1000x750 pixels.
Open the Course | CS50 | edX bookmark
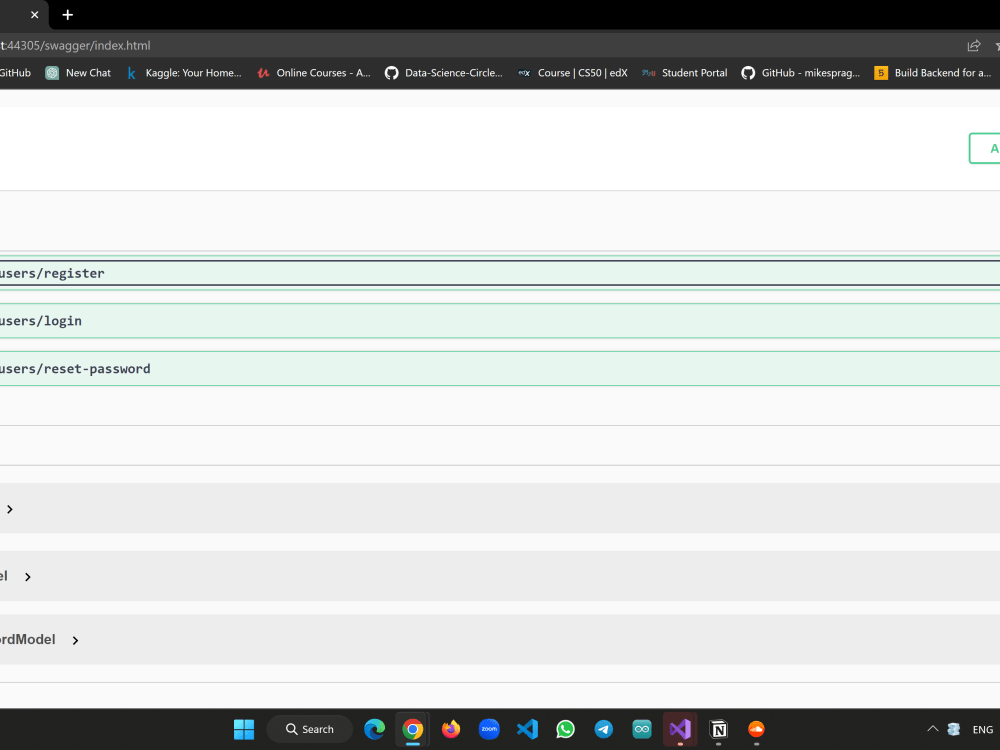click(x=574, y=72)
